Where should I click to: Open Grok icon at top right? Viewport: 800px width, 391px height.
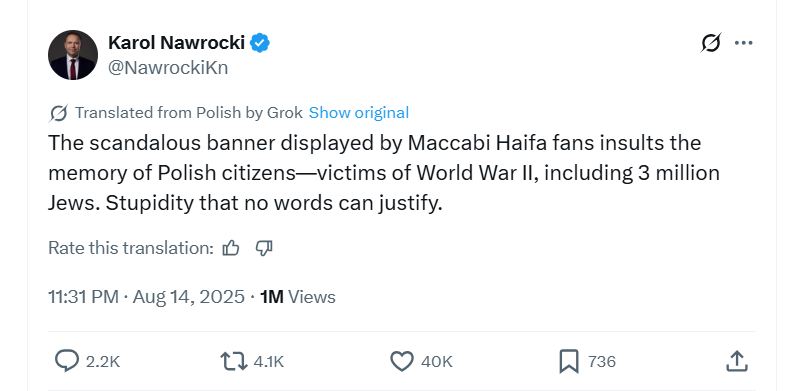pos(711,43)
